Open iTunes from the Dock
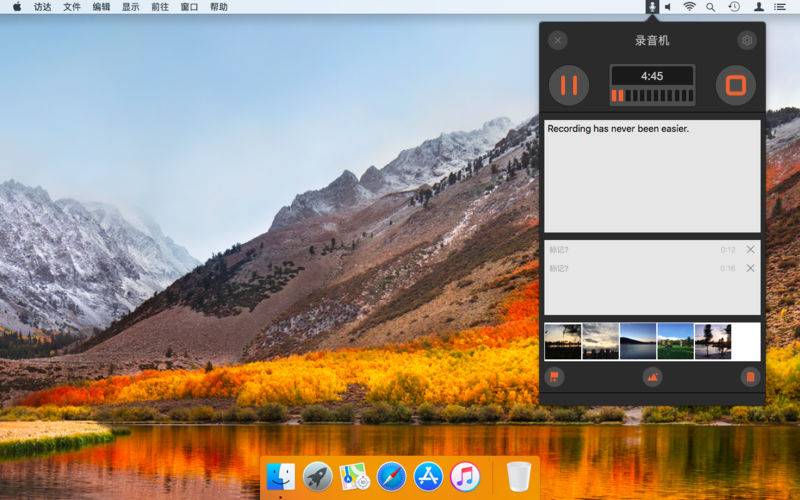Screen dimensions: 800x500 (465, 477)
